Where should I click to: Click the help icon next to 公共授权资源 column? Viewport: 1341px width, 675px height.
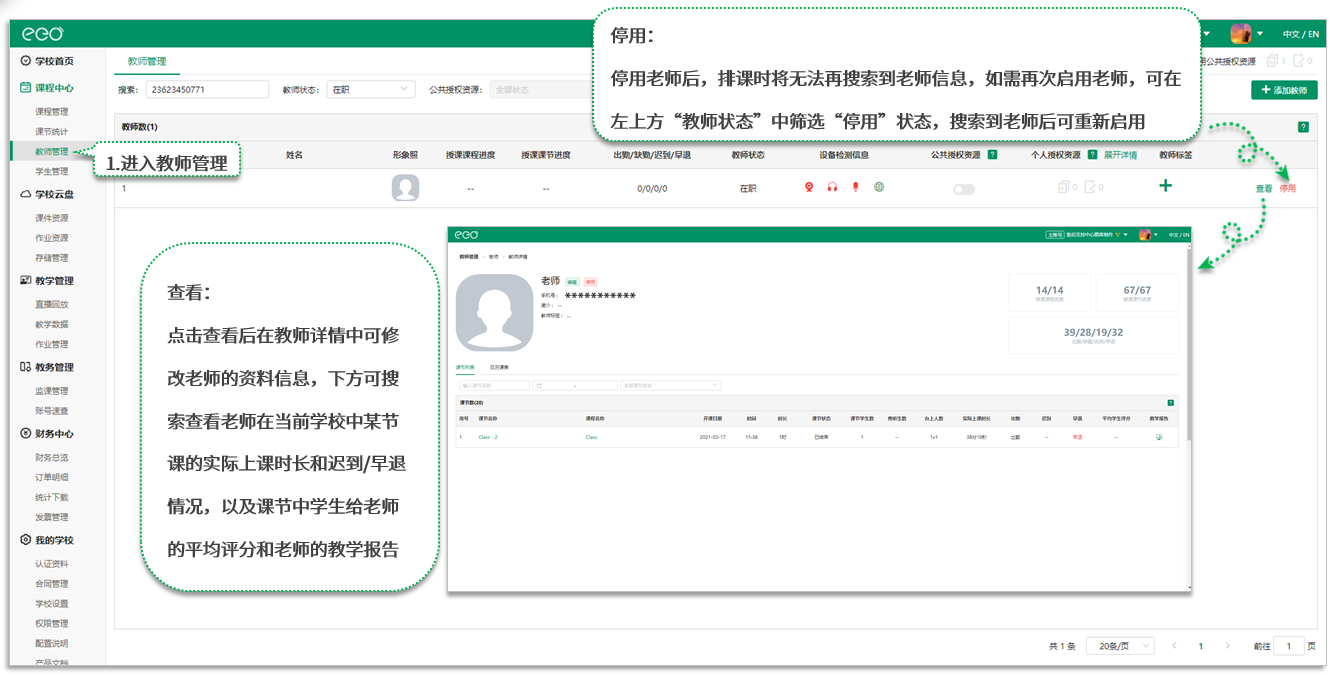[x=992, y=155]
